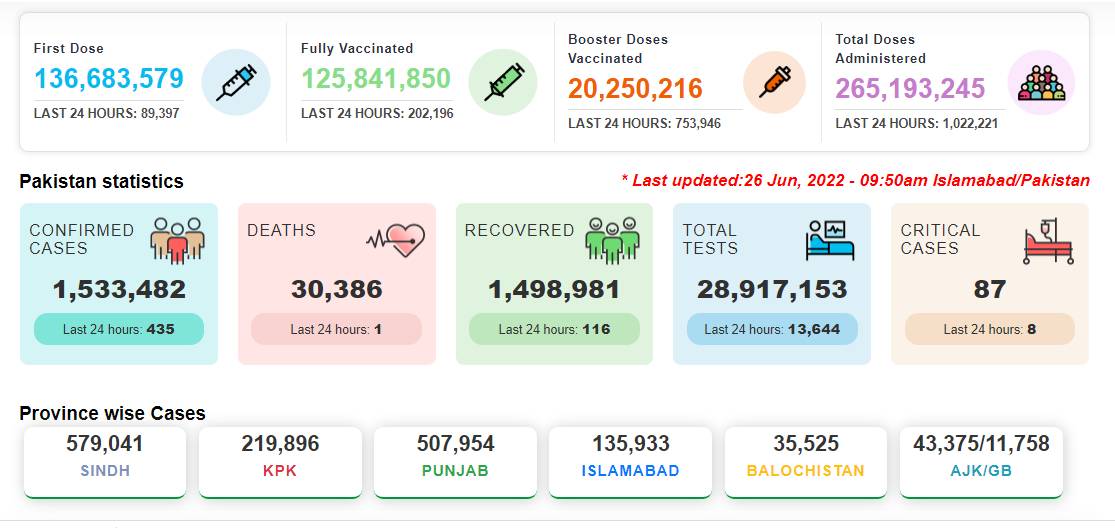Click the Total Tests hospital bed icon

click(x=830, y=240)
